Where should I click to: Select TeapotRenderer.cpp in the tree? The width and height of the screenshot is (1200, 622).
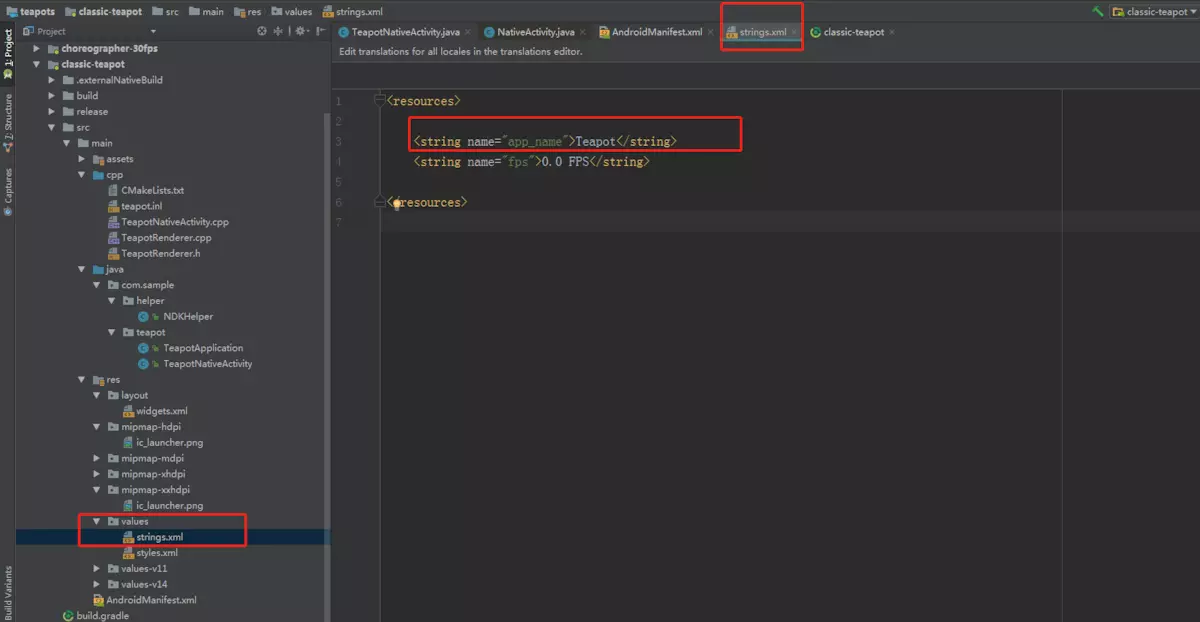pos(159,238)
